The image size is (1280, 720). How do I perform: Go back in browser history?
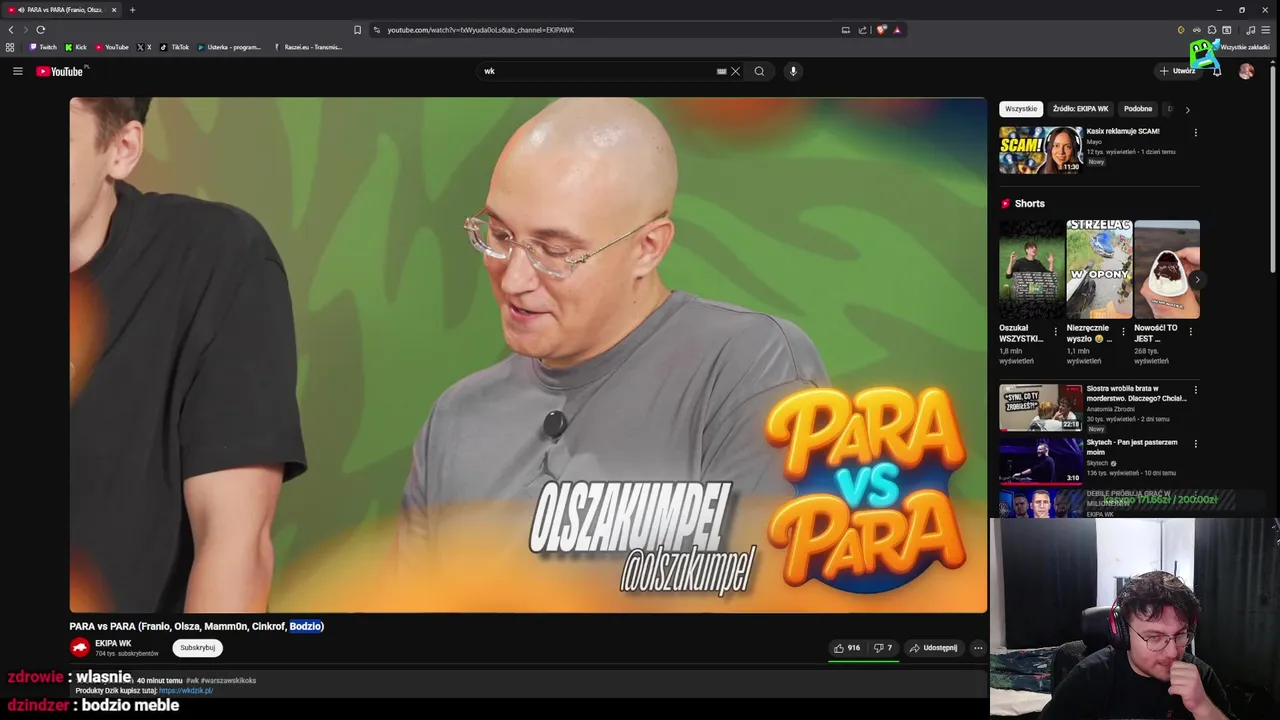[11, 30]
